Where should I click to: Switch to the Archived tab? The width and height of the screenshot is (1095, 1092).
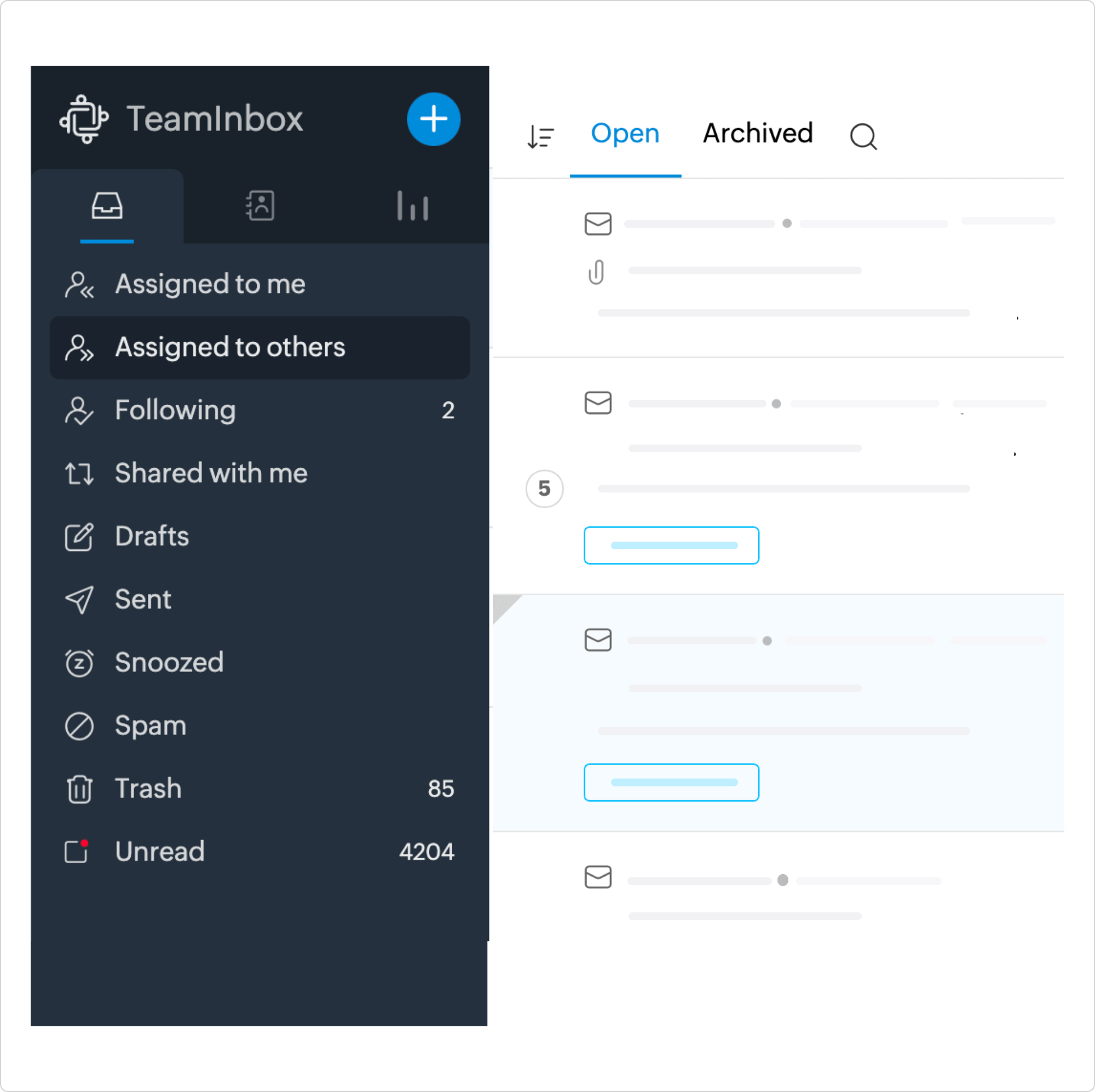pyautogui.click(x=757, y=134)
